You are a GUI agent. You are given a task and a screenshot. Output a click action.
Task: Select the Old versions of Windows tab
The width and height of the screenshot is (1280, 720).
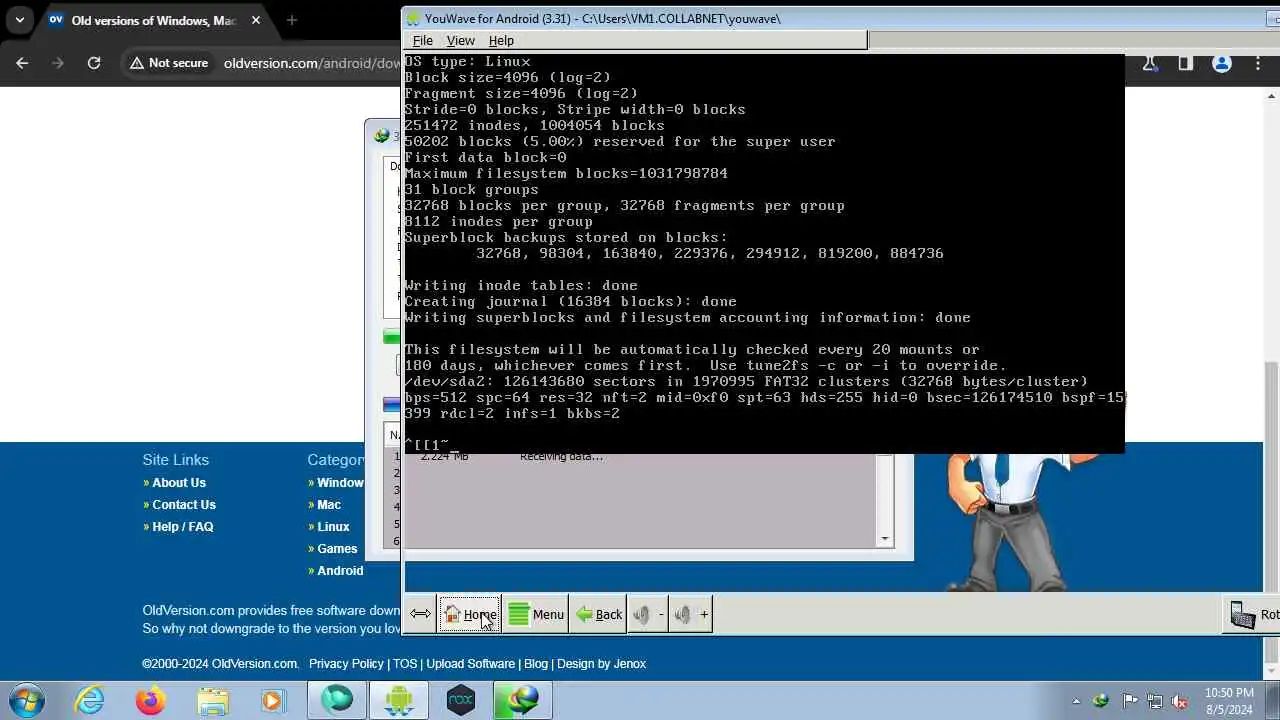[154, 20]
